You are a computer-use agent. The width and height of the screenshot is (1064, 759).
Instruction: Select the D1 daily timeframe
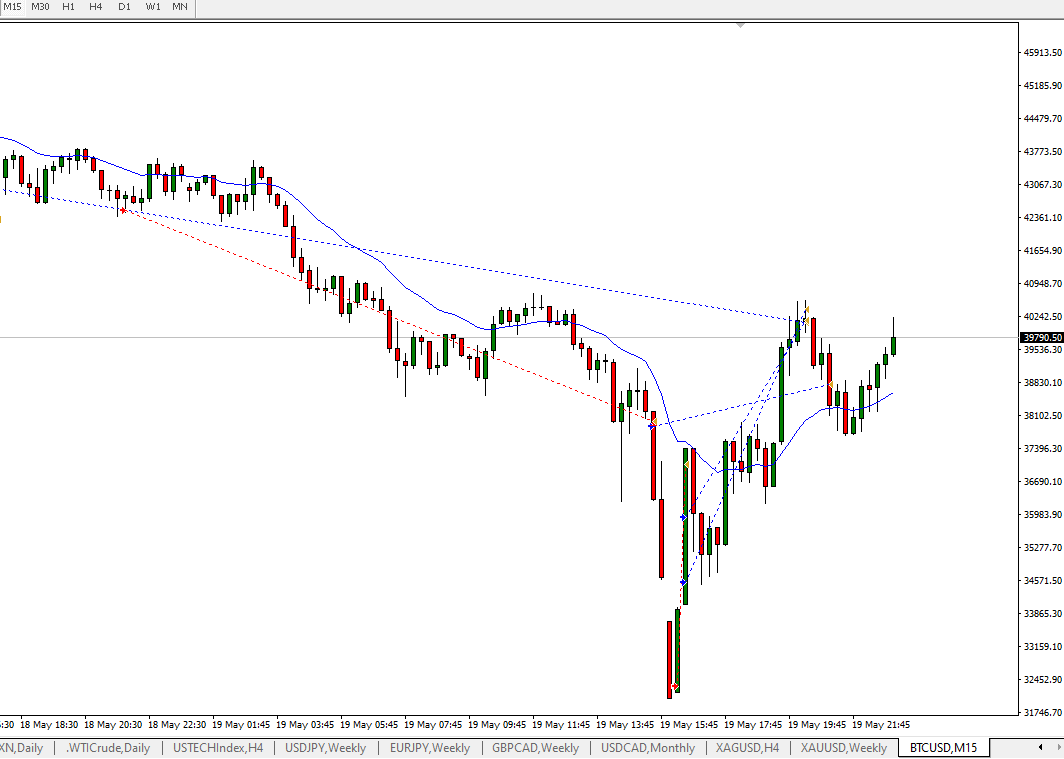(x=124, y=7)
